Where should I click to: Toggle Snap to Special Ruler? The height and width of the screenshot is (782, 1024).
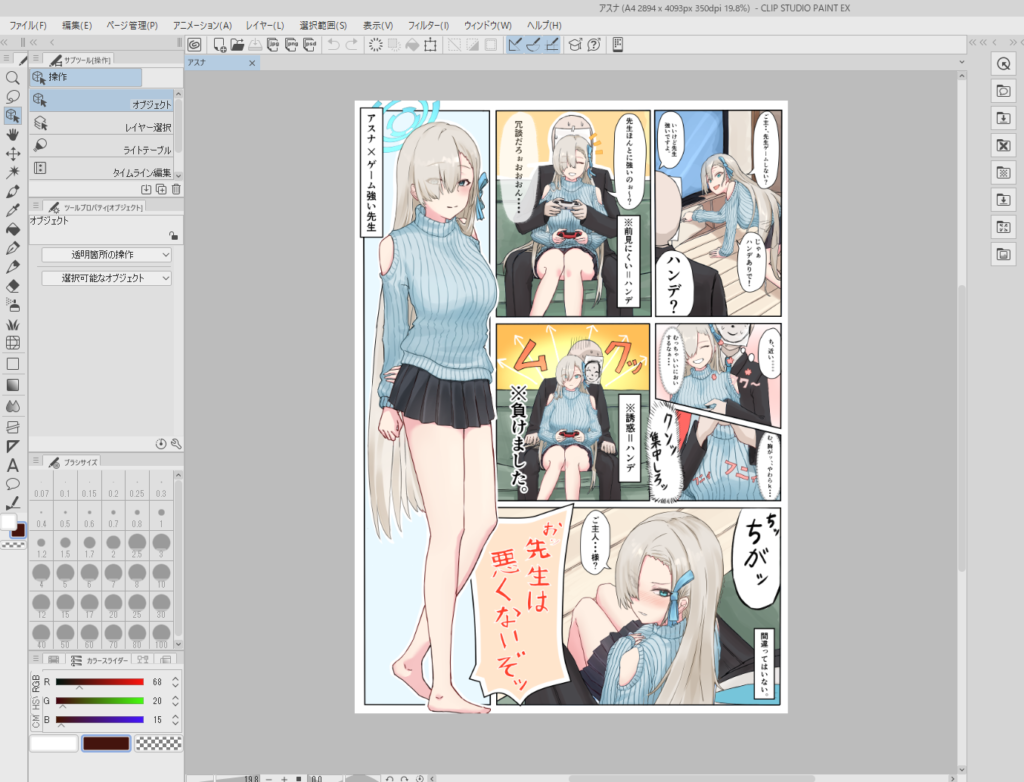click(x=534, y=44)
